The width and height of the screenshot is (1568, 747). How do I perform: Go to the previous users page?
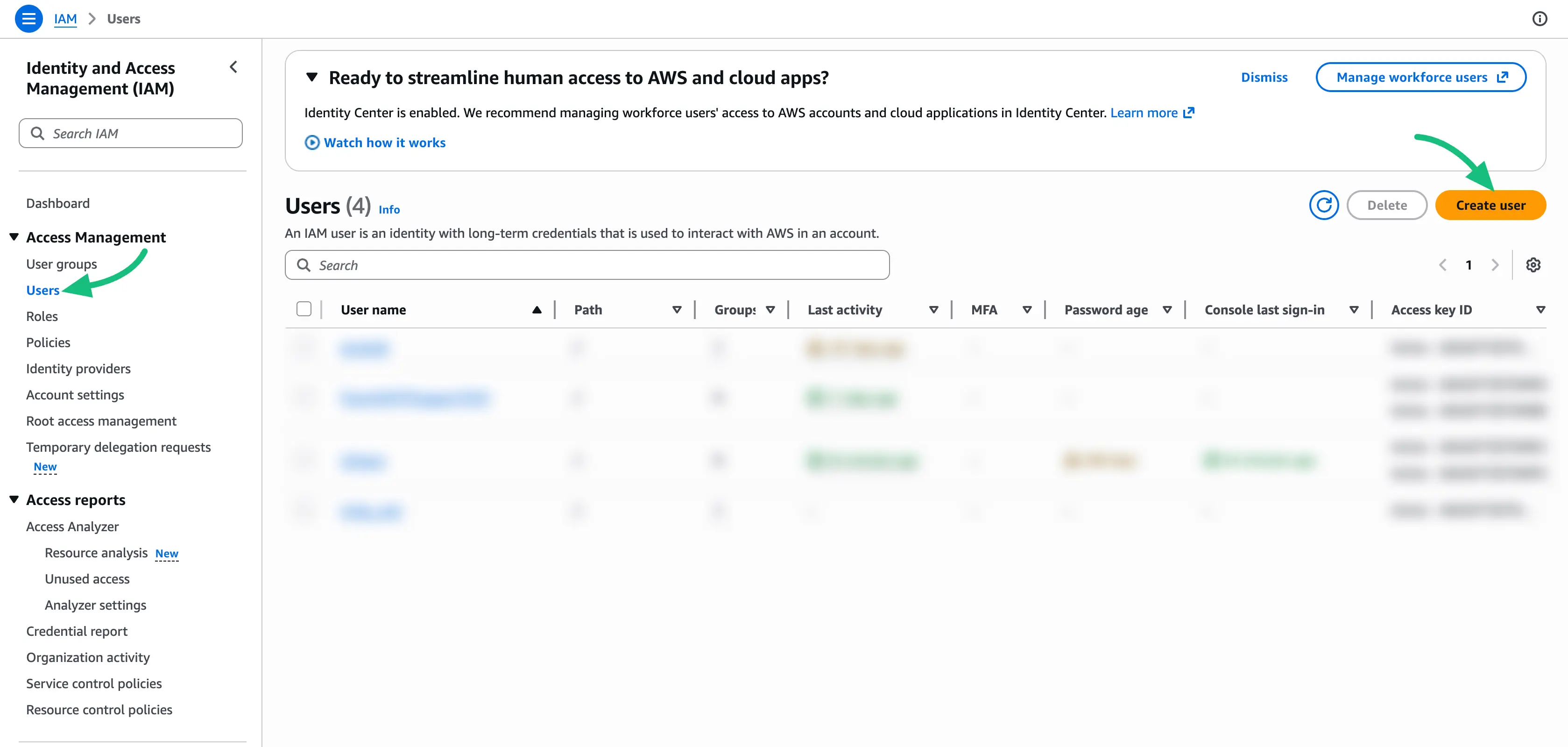1442,265
